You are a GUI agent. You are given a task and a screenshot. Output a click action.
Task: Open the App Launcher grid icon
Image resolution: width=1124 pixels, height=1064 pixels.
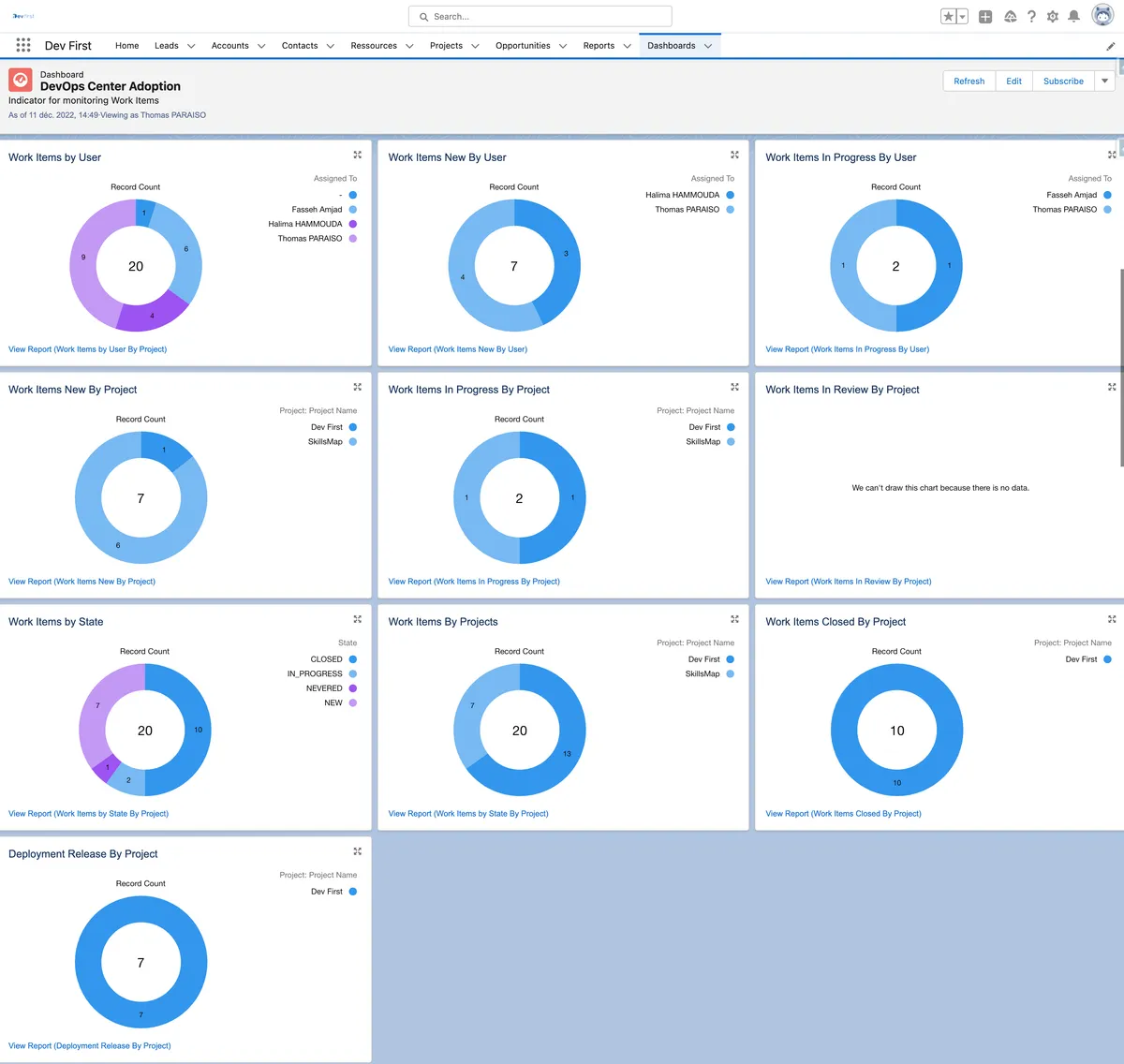pyautogui.click(x=23, y=45)
